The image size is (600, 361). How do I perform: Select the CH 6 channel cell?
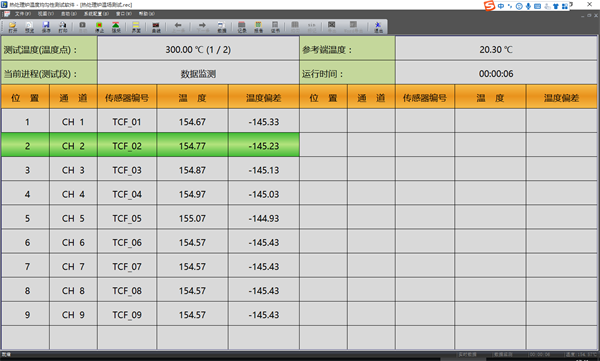point(73,242)
